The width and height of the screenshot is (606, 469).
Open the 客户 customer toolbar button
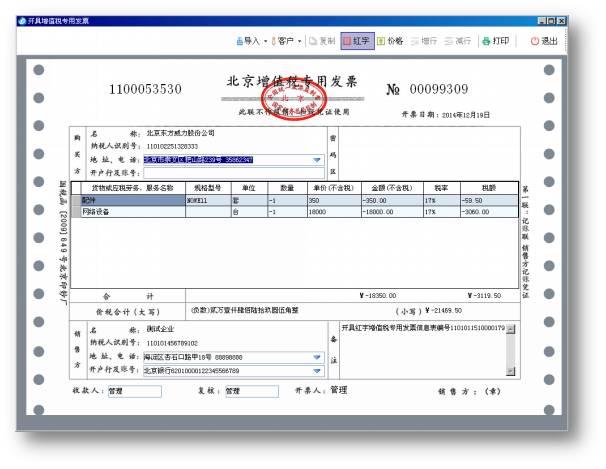pos(282,41)
